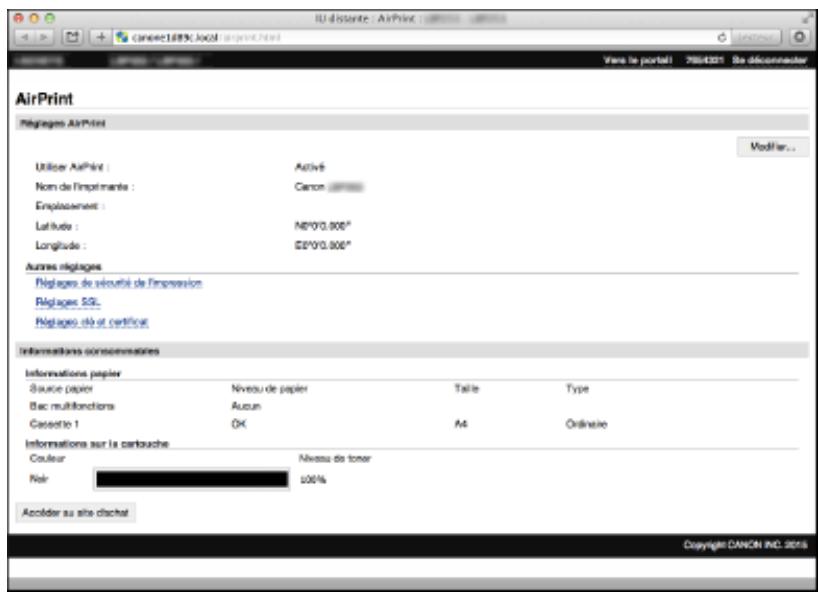Click the Autres réglages subheading
This screenshot has width=818, height=593.
coord(64,267)
